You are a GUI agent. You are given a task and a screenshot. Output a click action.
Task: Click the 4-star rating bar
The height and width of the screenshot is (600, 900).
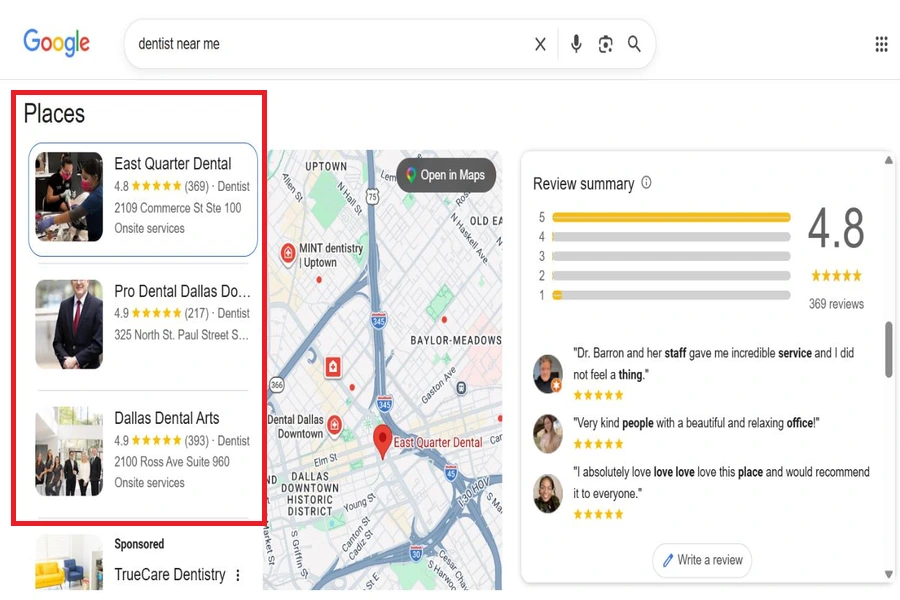tap(671, 237)
